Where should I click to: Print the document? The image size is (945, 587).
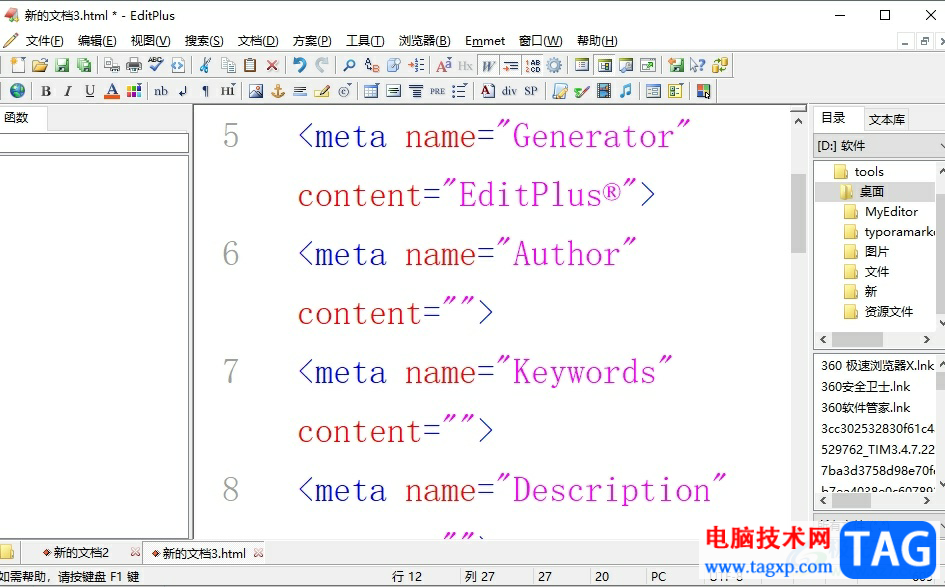tap(134, 65)
